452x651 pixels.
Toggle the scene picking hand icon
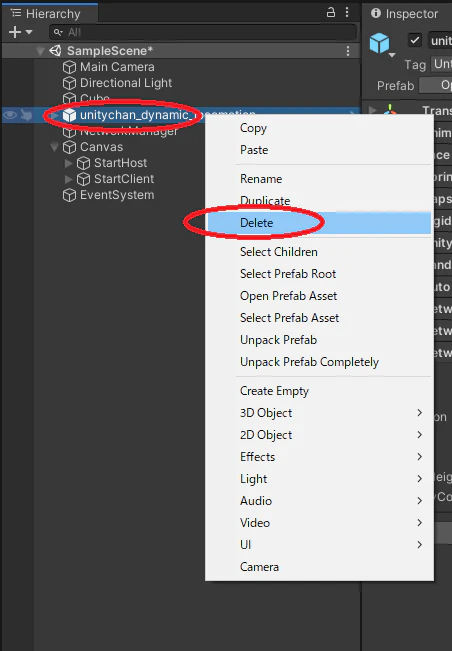click(x=26, y=115)
